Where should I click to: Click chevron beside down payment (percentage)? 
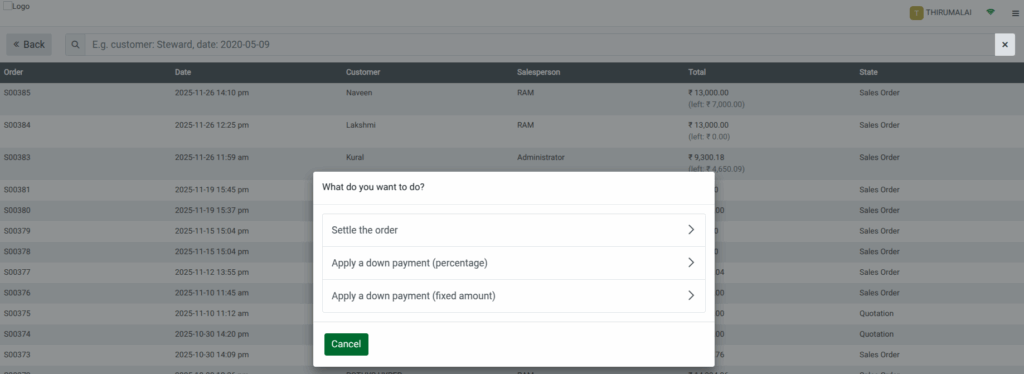click(x=691, y=262)
